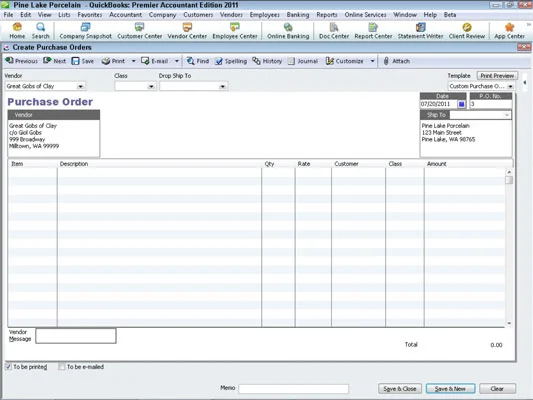Click the Qty column header
533x400 pixels.
point(269,164)
